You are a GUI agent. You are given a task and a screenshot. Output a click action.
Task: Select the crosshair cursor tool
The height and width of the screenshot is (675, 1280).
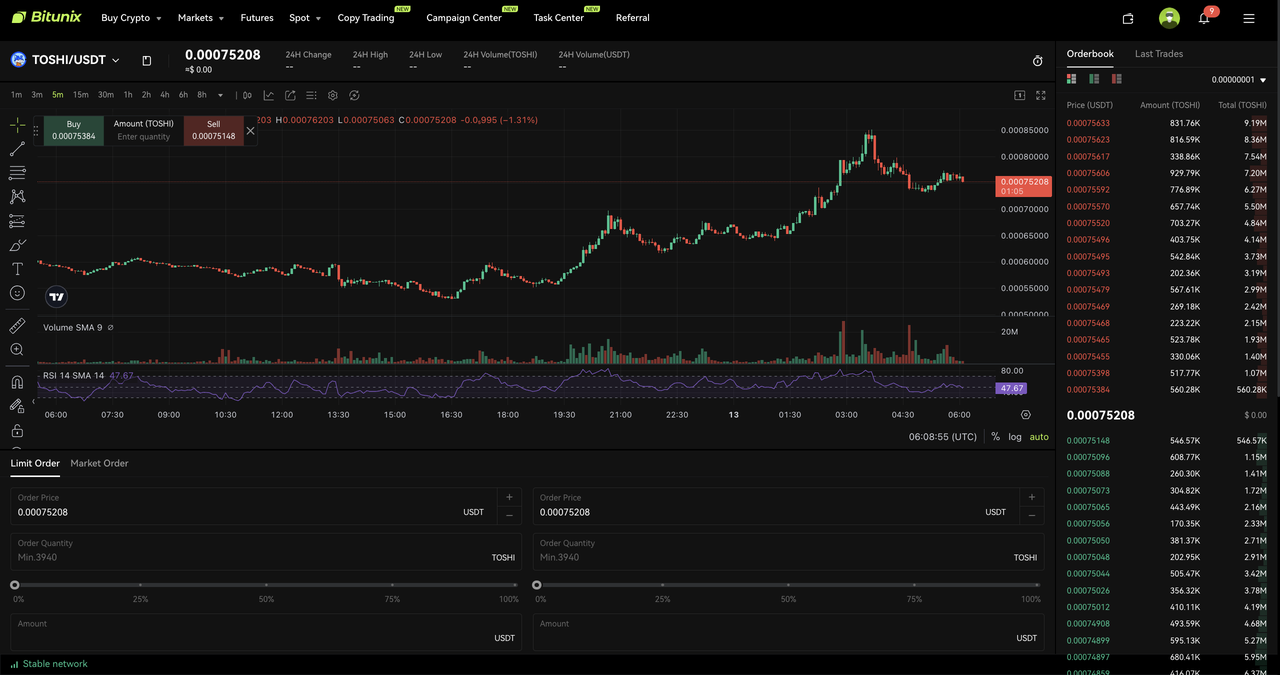16,125
